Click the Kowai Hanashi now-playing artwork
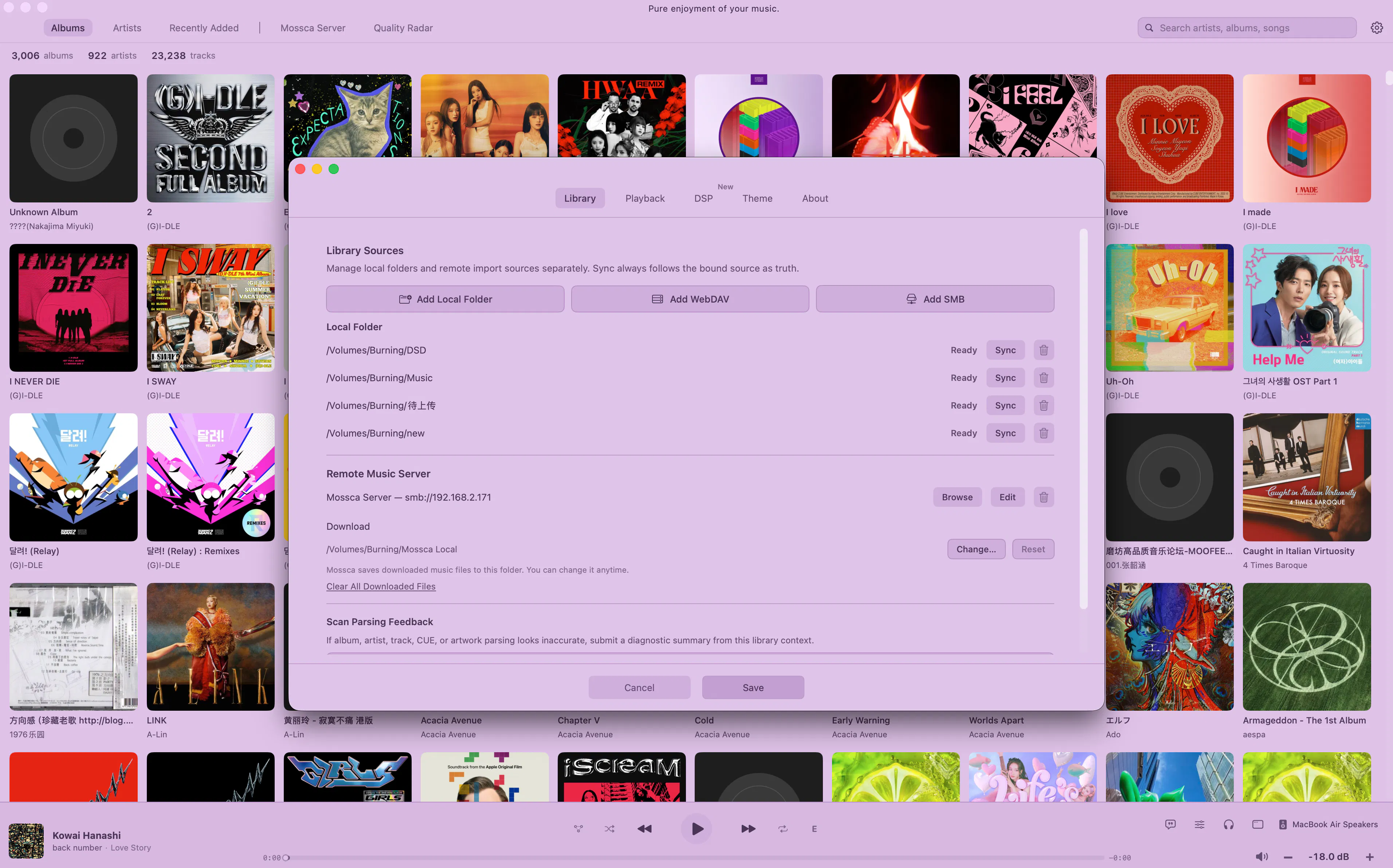Image resolution: width=1393 pixels, height=868 pixels. coord(26,840)
